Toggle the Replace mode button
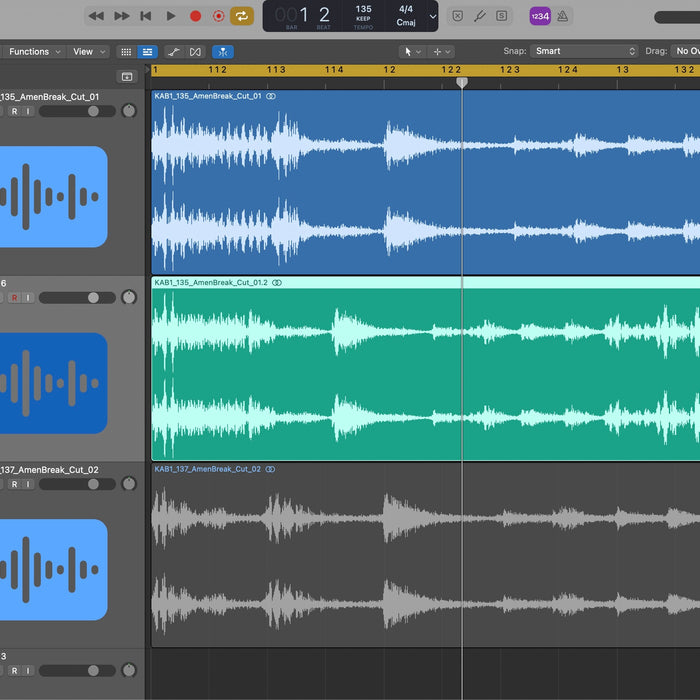Screen dimensions: 700x700 (458, 17)
